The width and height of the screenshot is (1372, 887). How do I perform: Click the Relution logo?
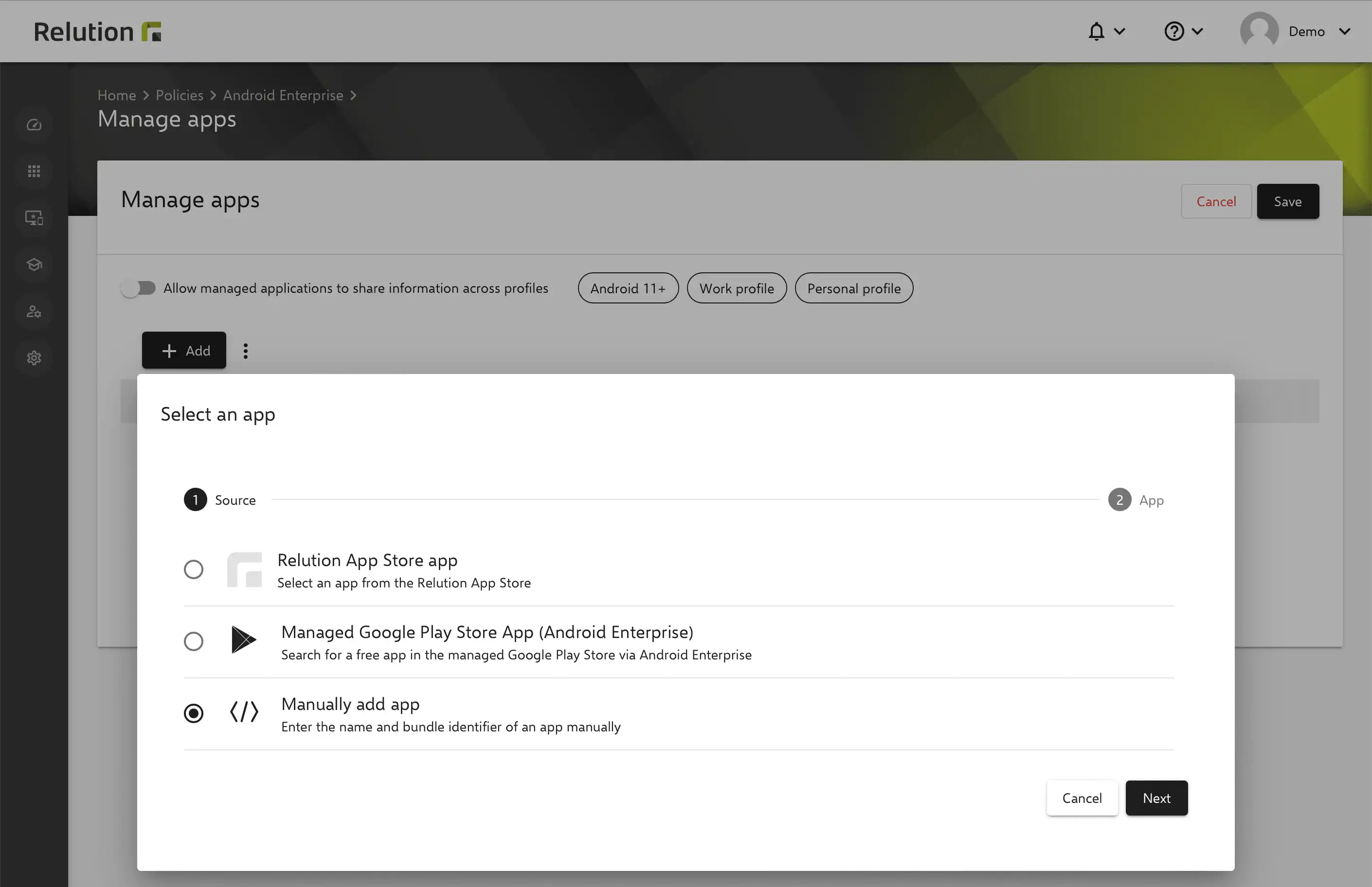97,32
